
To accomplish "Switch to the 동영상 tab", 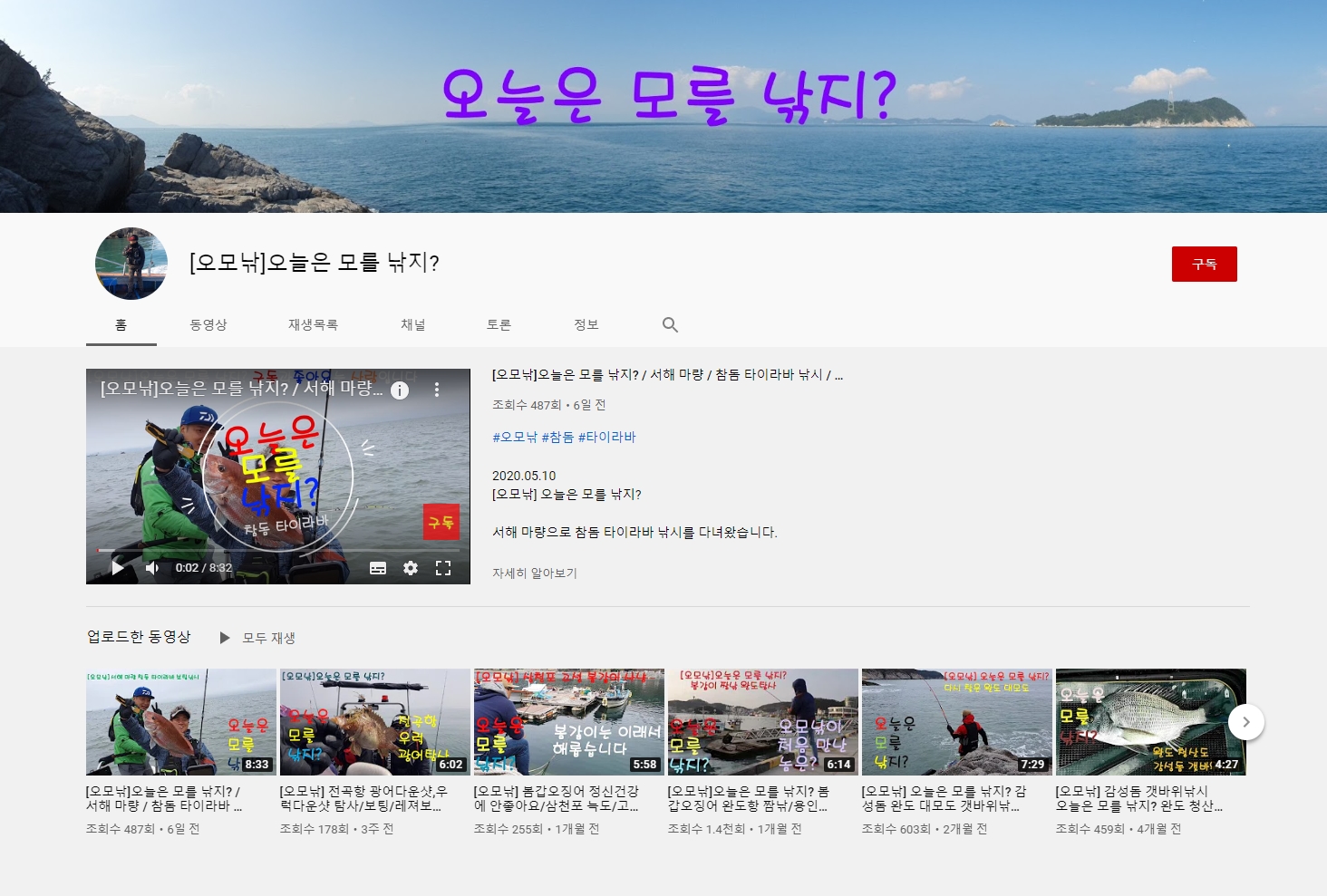I will pos(208,324).
